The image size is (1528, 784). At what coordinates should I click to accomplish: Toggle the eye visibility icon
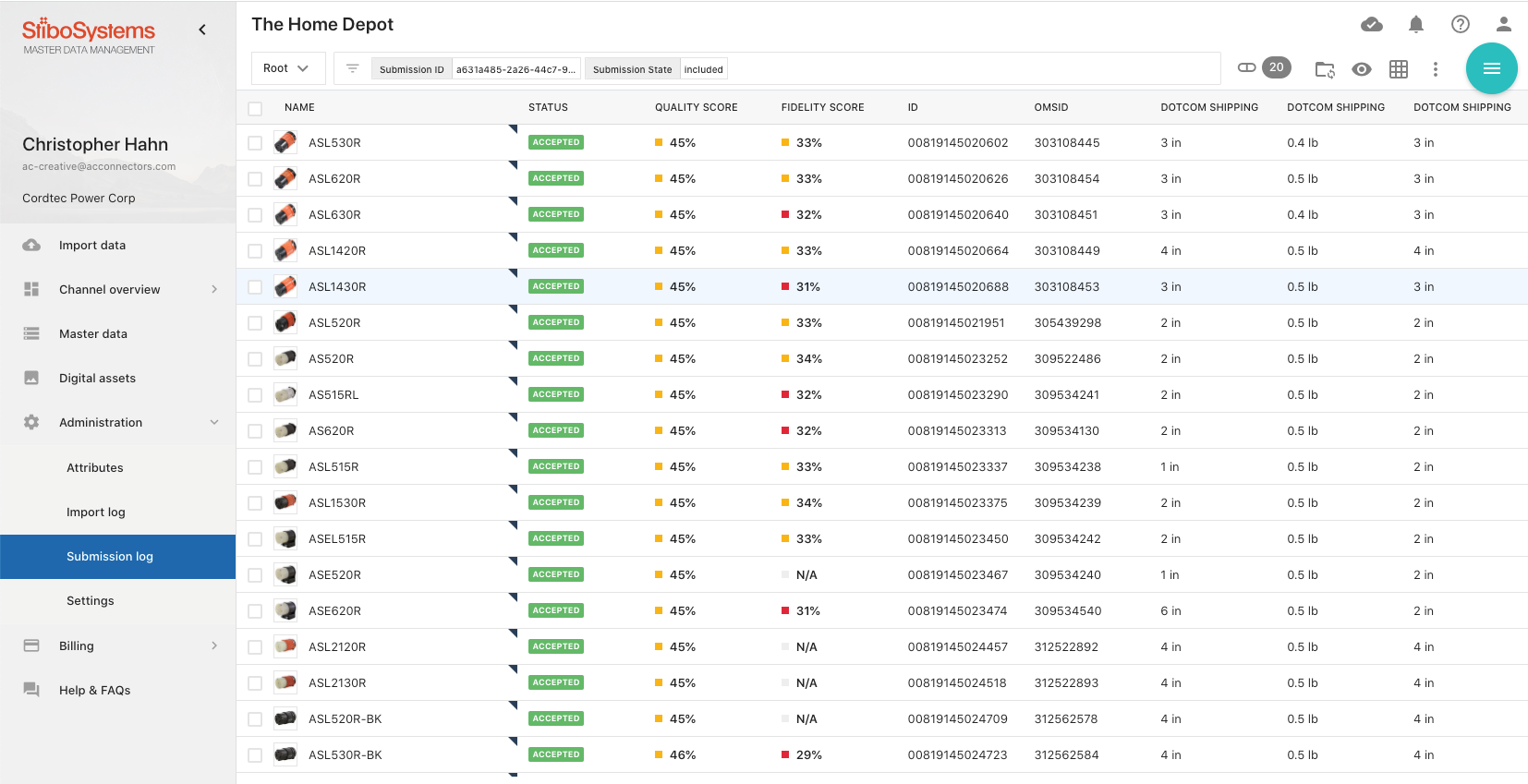(x=1361, y=69)
